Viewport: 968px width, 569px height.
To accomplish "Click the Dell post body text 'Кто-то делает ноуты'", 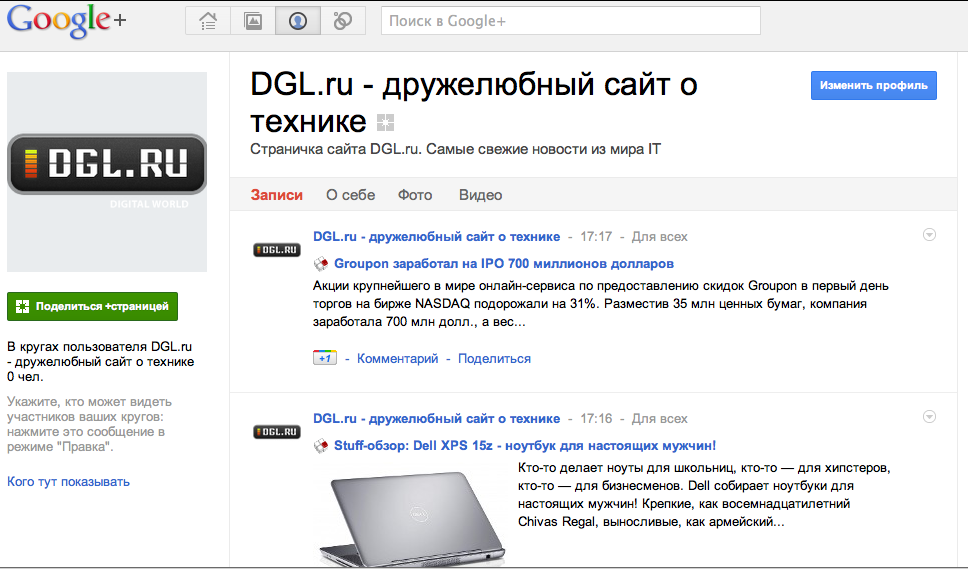I will coord(704,494).
